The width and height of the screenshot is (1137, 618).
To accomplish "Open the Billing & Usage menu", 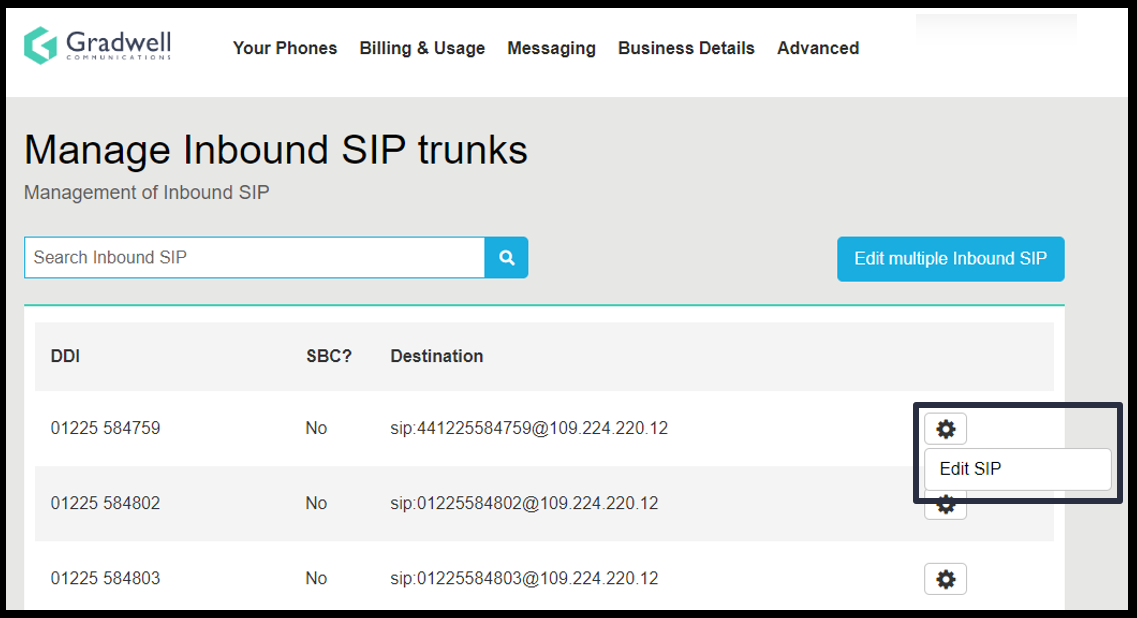I will click(x=422, y=48).
